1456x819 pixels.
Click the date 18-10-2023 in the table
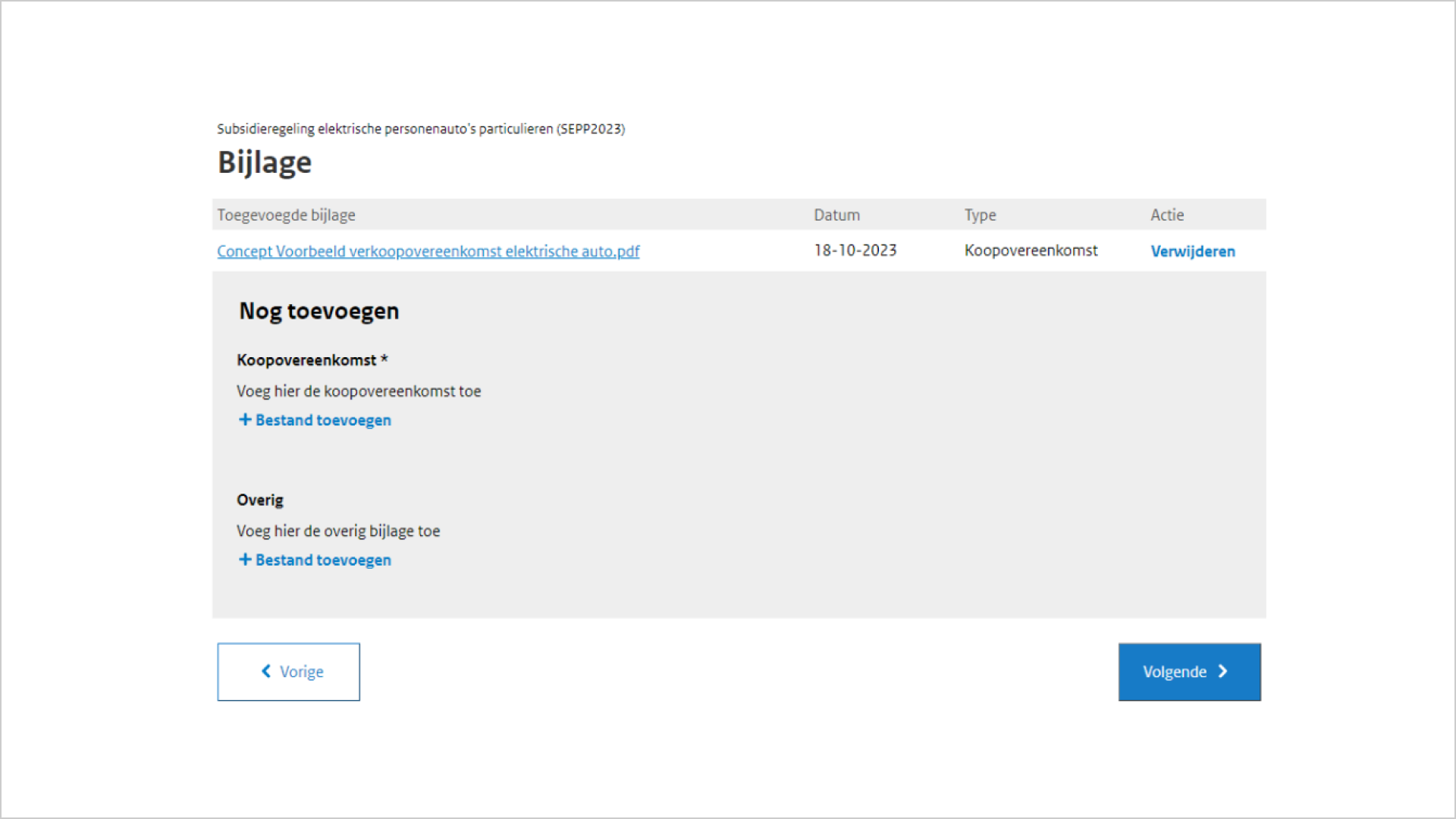[855, 250]
